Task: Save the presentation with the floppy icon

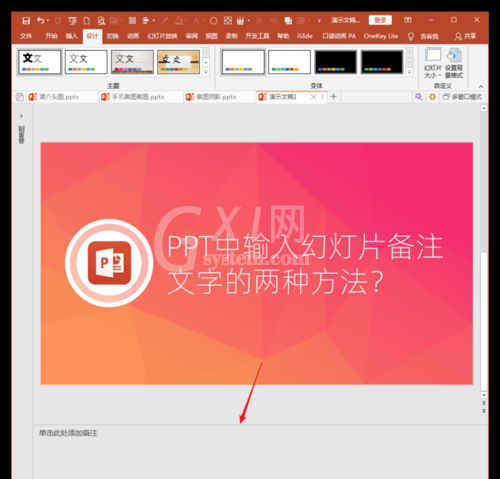Action: point(26,21)
